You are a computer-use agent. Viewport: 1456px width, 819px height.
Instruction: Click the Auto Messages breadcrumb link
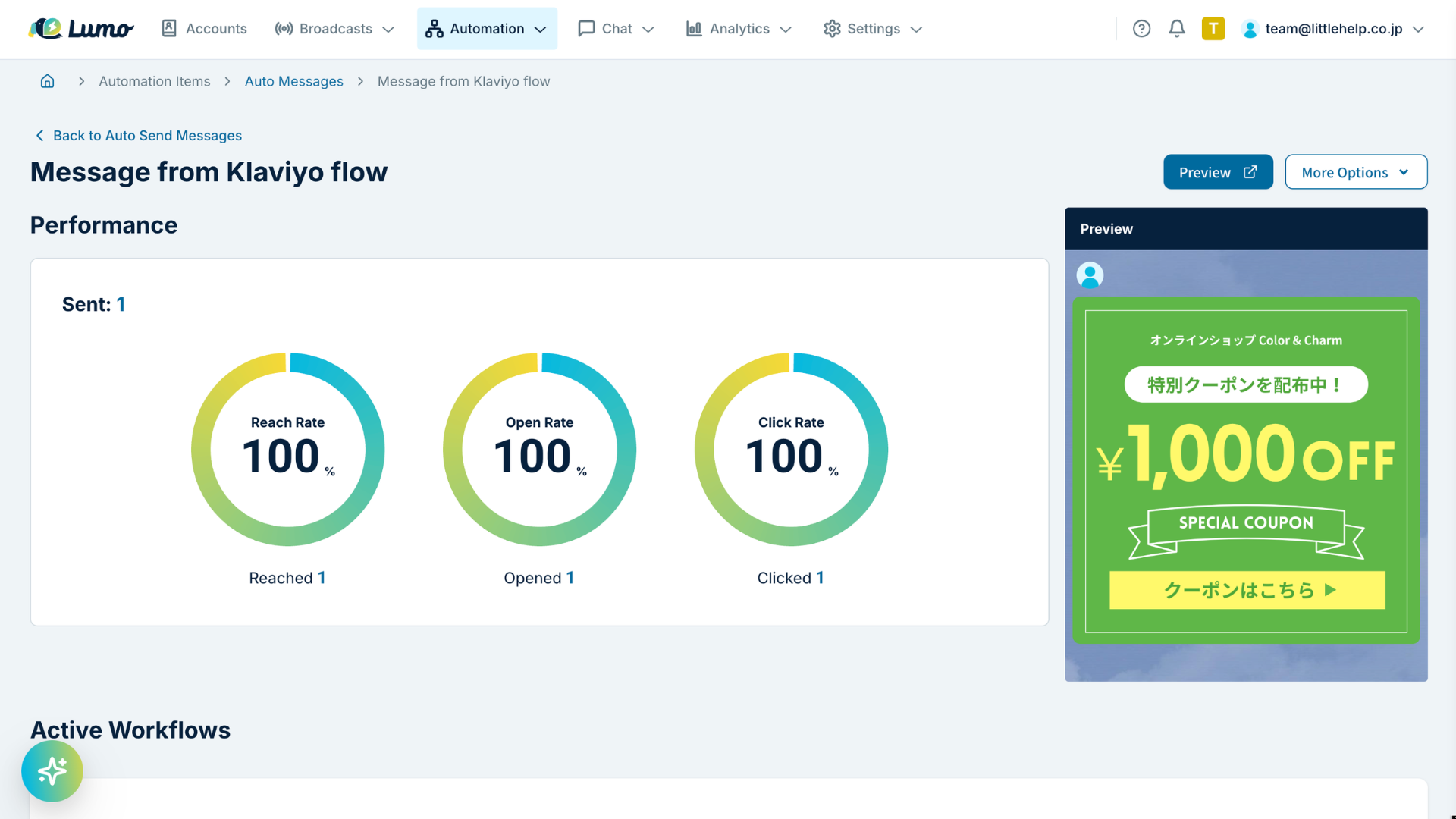click(293, 81)
